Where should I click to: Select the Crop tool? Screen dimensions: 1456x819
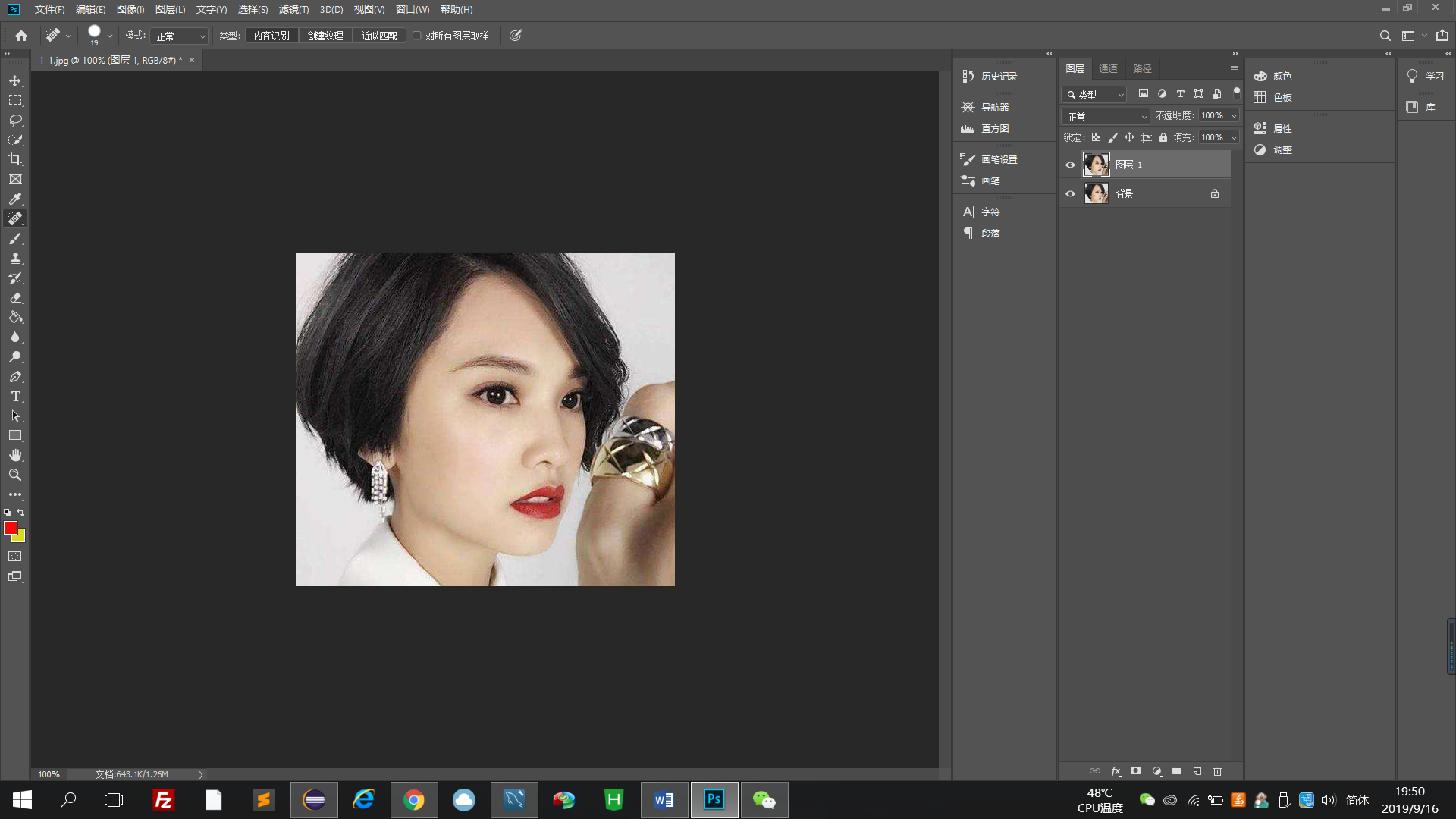15,159
